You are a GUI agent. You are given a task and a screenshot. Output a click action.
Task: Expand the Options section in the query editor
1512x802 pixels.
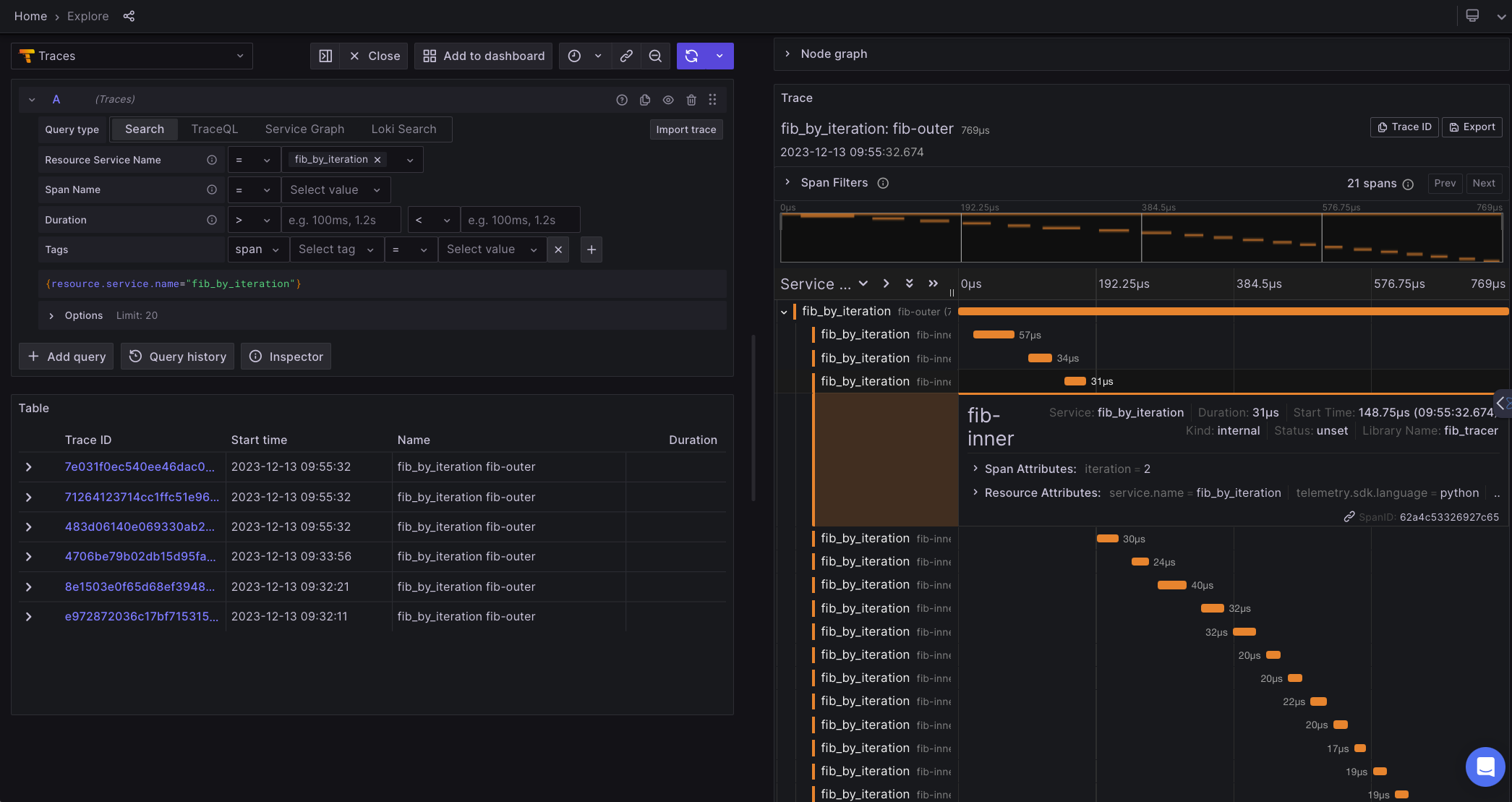coord(51,315)
